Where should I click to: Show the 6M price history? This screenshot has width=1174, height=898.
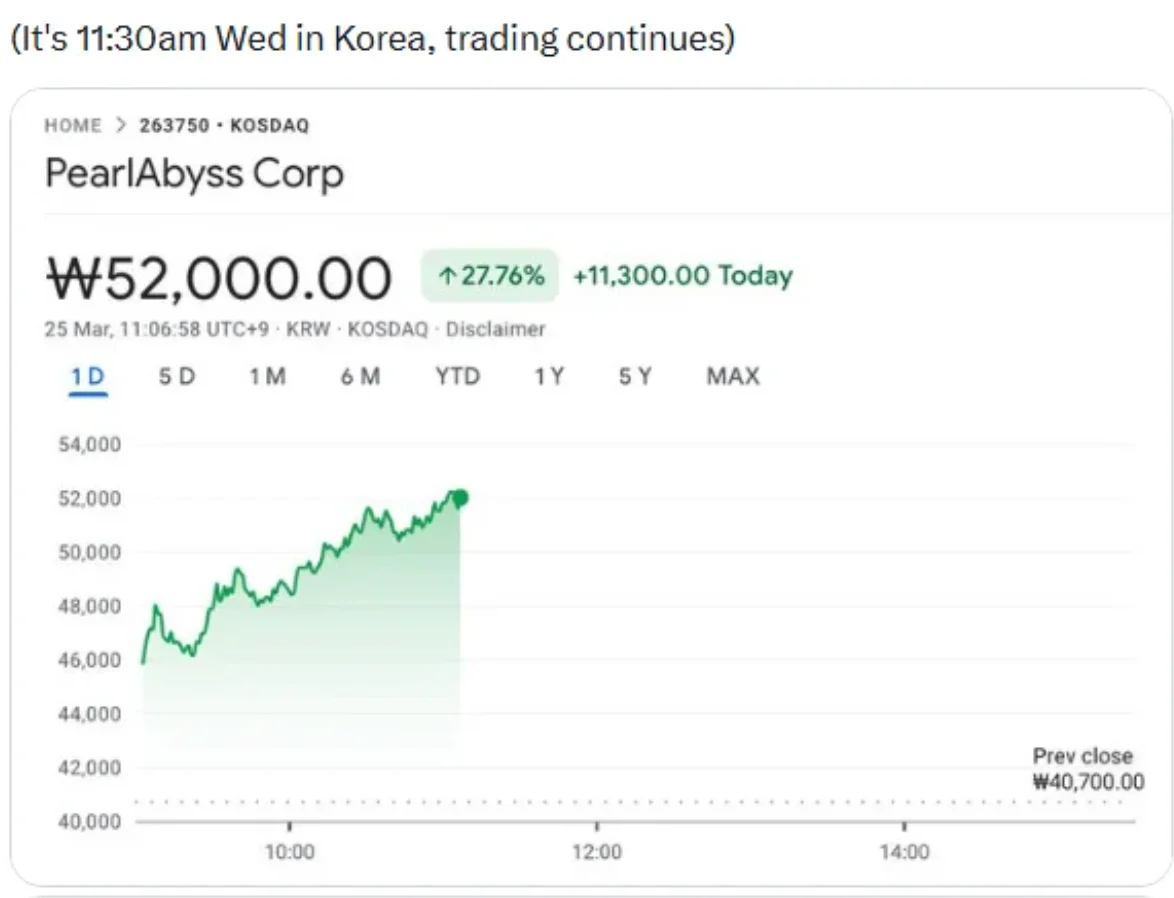pyautogui.click(x=359, y=377)
